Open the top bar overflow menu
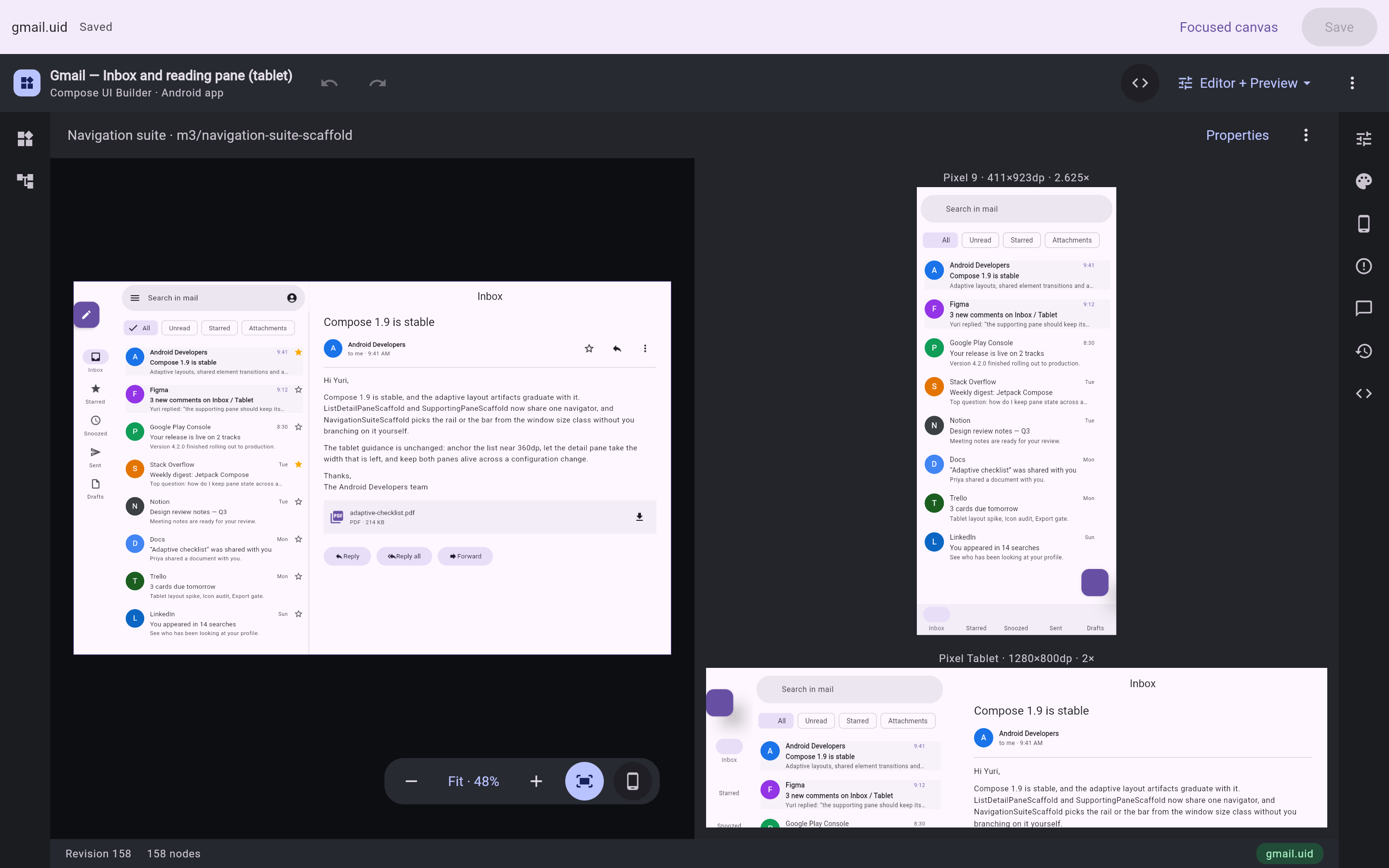This screenshot has width=1389, height=868. pos(1352,82)
